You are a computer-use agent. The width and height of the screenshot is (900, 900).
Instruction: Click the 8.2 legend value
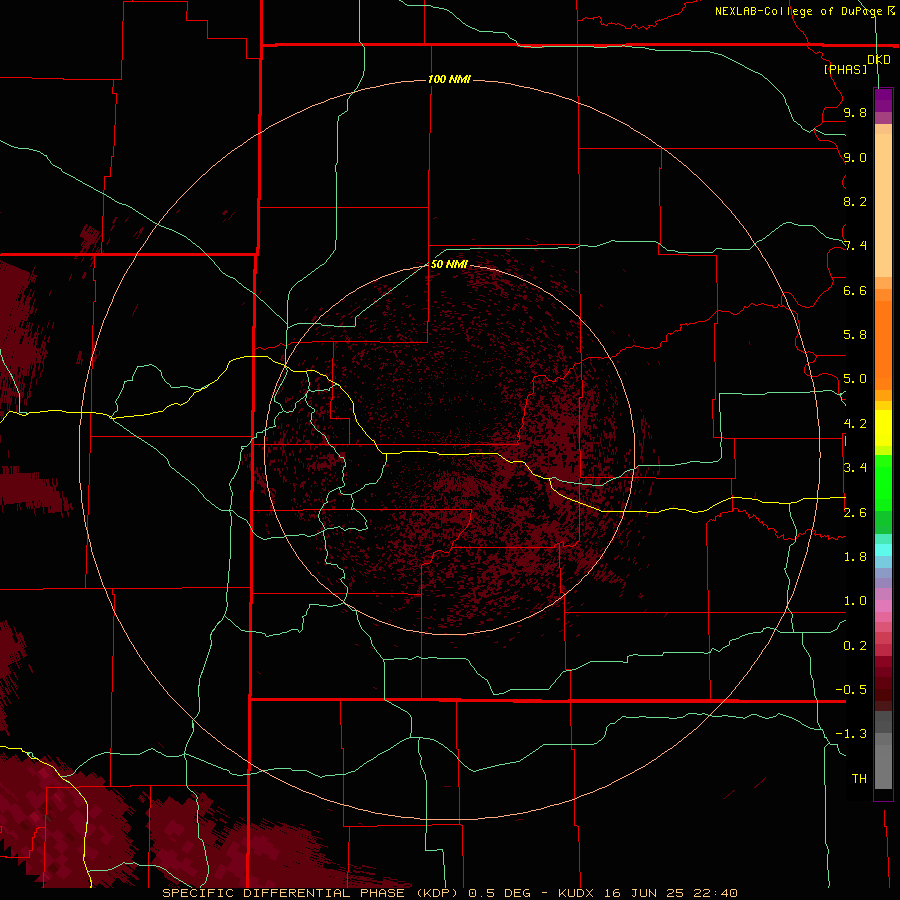tap(855, 201)
